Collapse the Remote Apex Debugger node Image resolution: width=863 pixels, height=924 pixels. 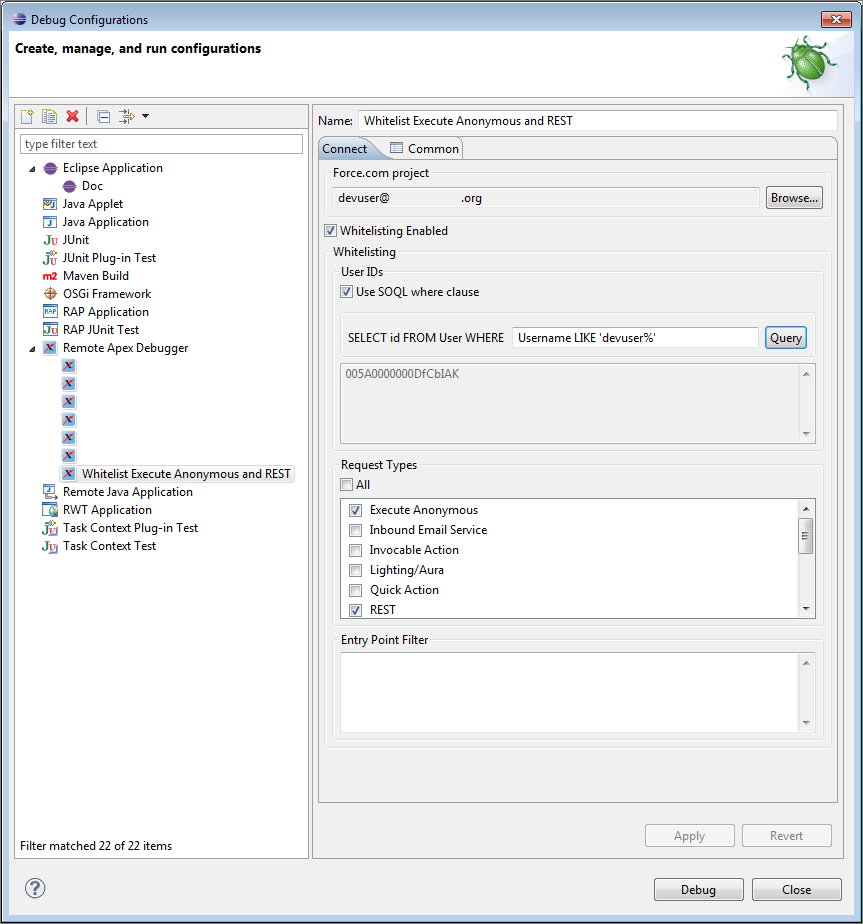tap(32, 349)
